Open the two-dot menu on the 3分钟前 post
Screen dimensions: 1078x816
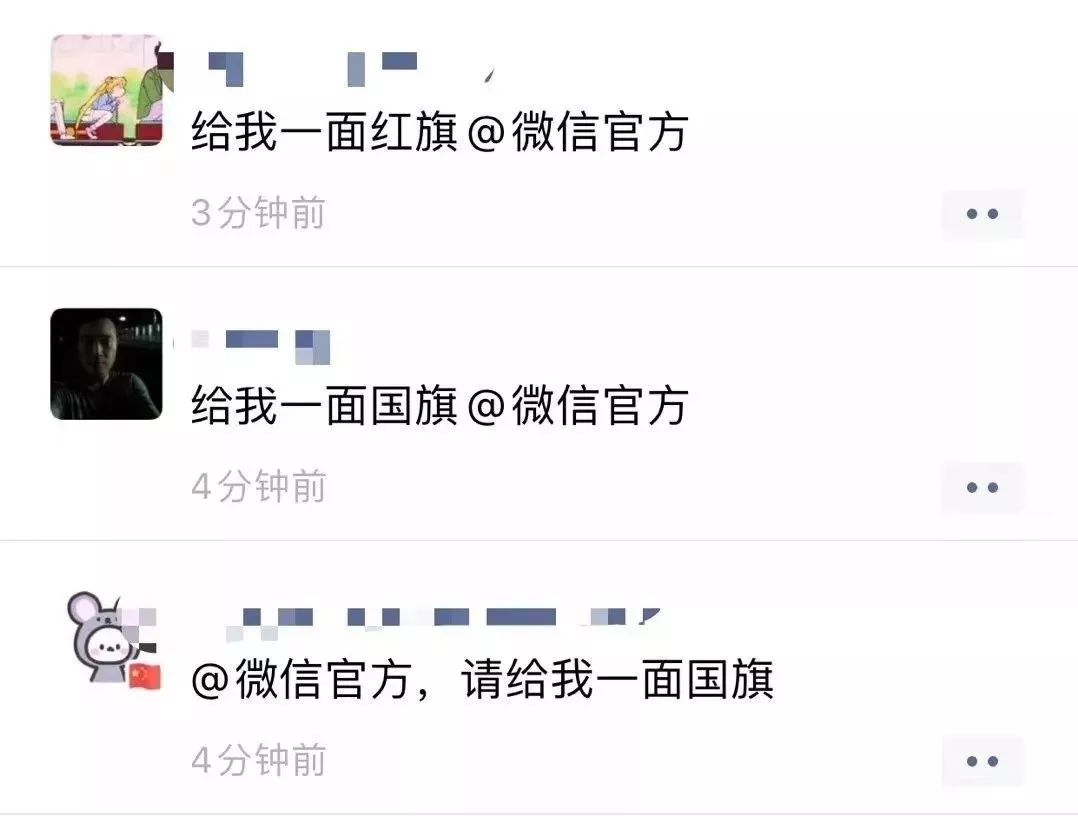coord(982,214)
